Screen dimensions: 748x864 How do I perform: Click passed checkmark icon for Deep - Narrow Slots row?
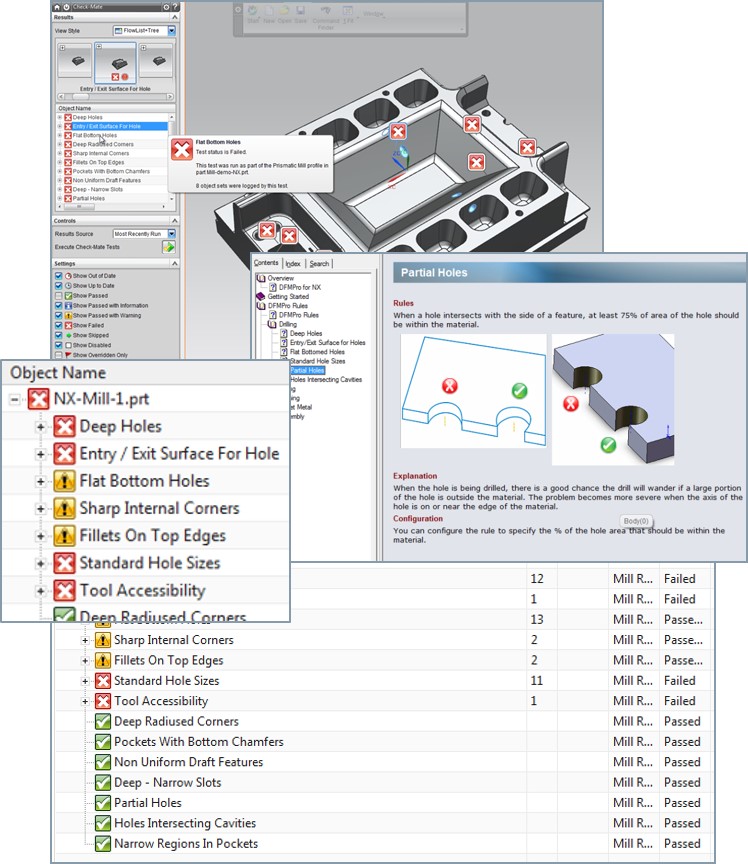[x=103, y=782]
